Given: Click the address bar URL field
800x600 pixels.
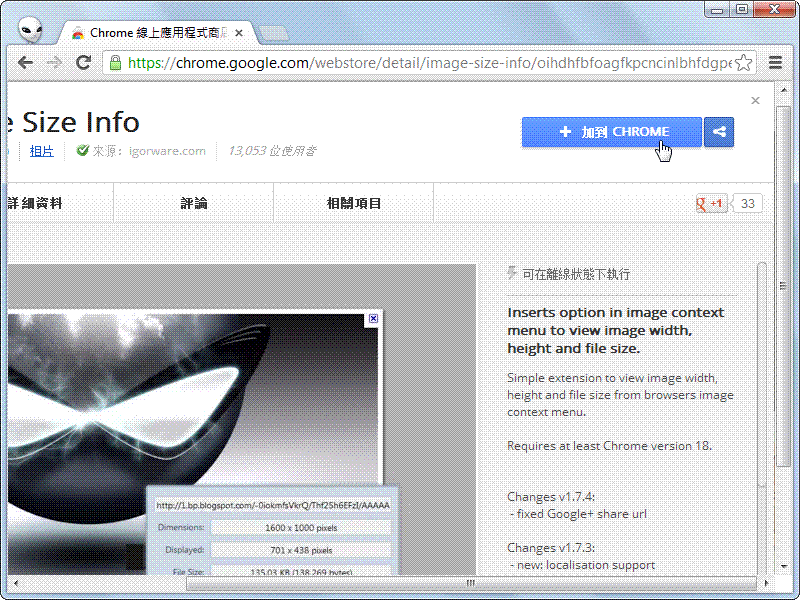Looking at the screenshot, I should (x=429, y=63).
